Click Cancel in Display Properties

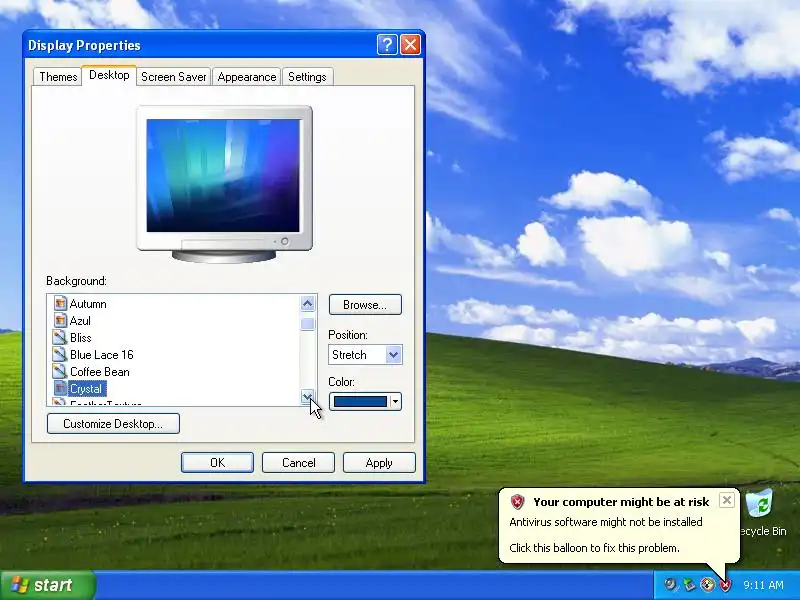click(x=298, y=463)
